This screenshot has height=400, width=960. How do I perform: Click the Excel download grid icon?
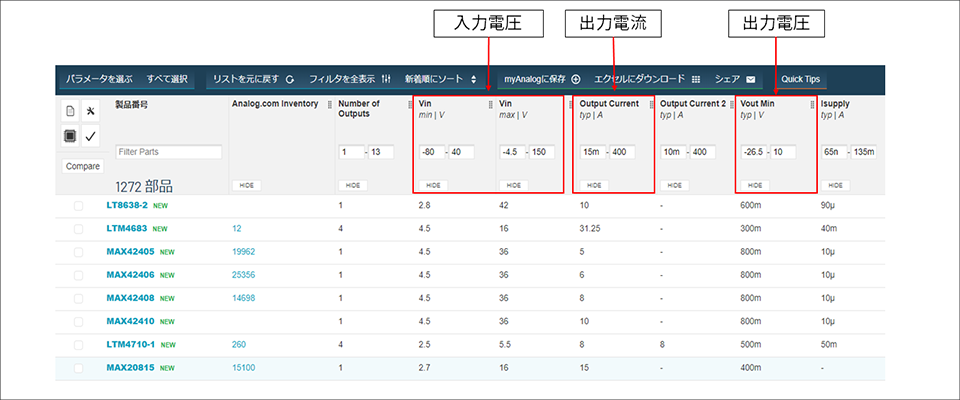pos(696,80)
